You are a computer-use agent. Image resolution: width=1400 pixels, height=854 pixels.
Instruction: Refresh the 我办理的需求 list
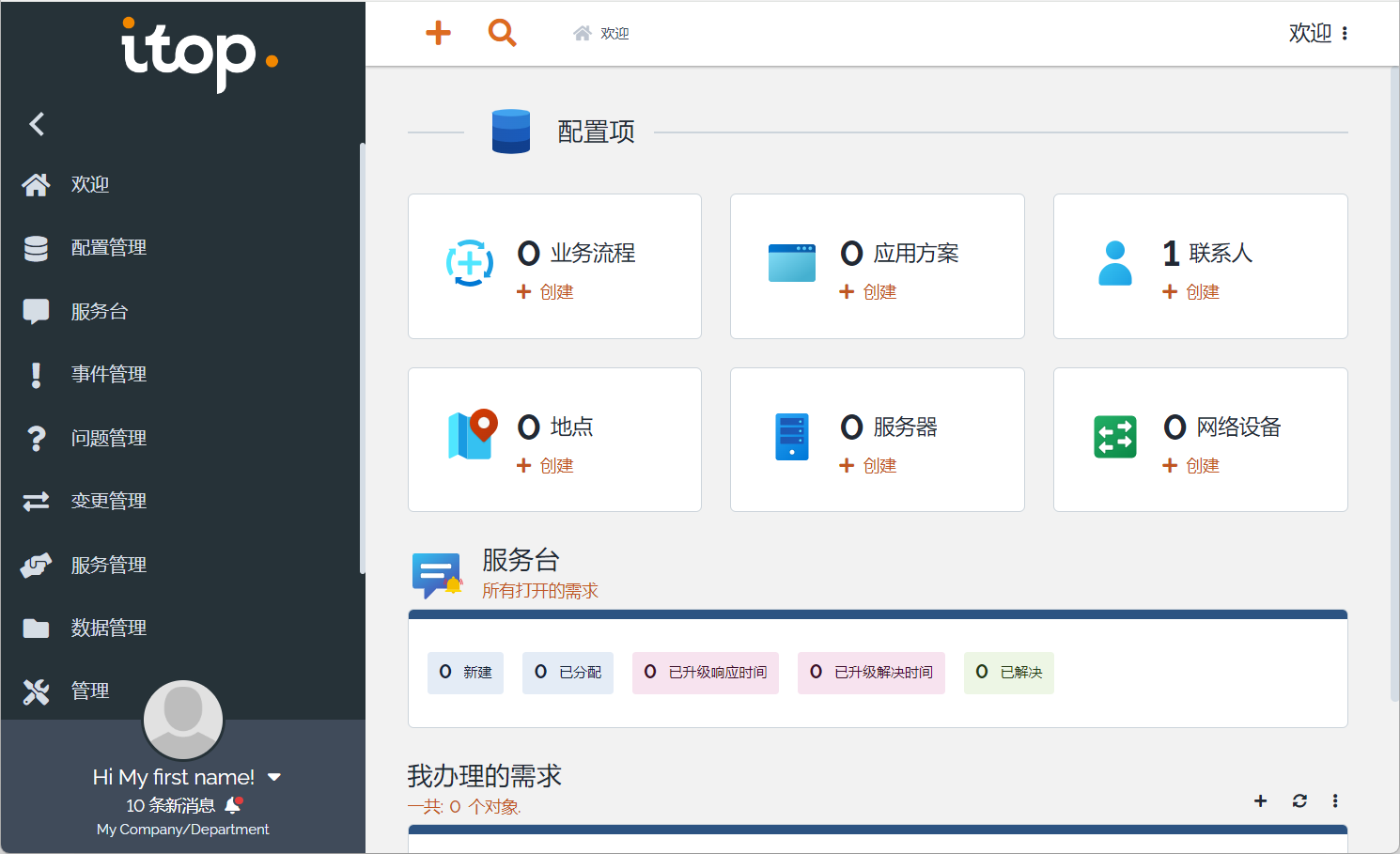click(x=1299, y=800)
